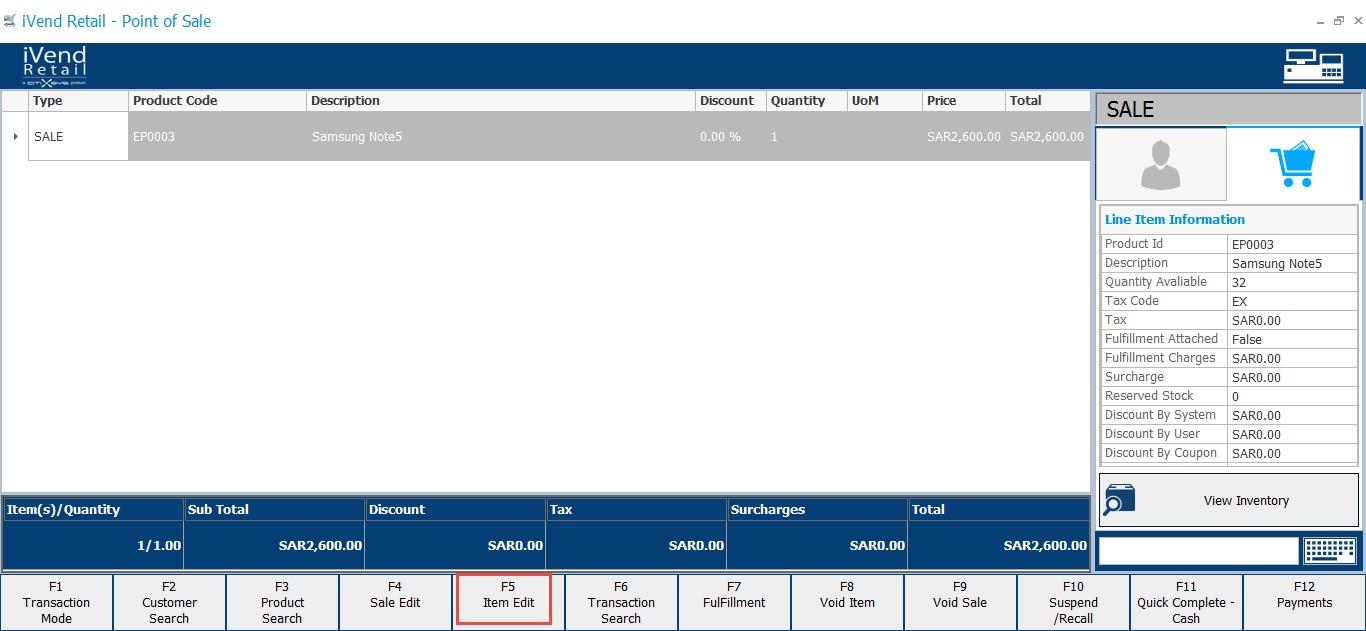
Task: Select Samsung Note5 description in grid
Action: tap(500, 136)
